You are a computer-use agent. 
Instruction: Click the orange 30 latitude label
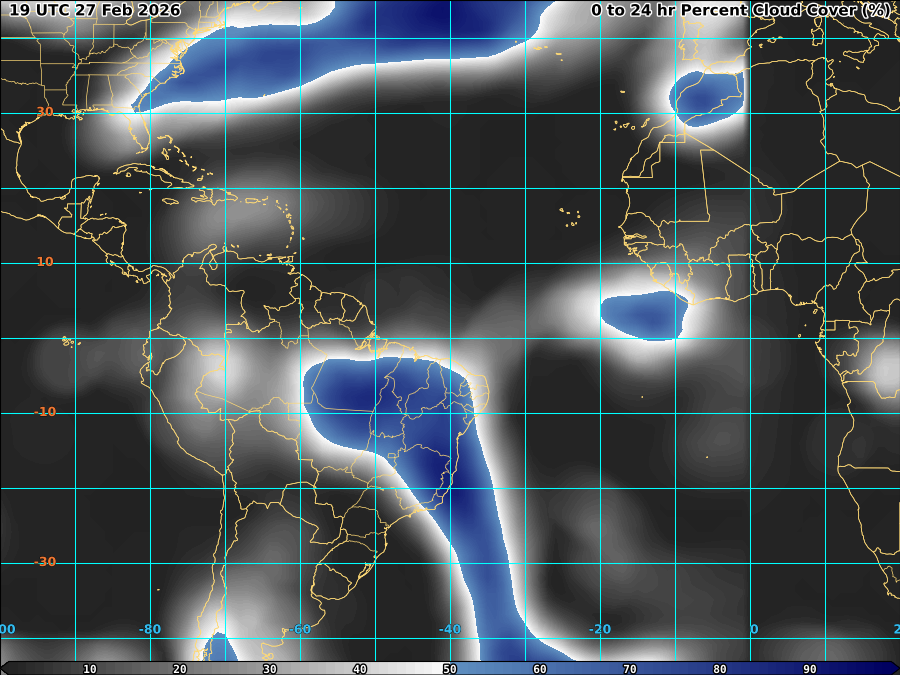[45, 111]
